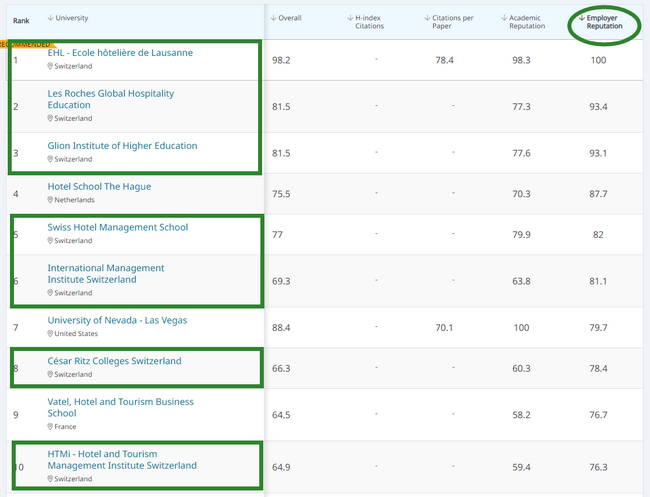
Task: Open EHL - Ecole hôtelière de Lausanne
Action: point(120,53)
